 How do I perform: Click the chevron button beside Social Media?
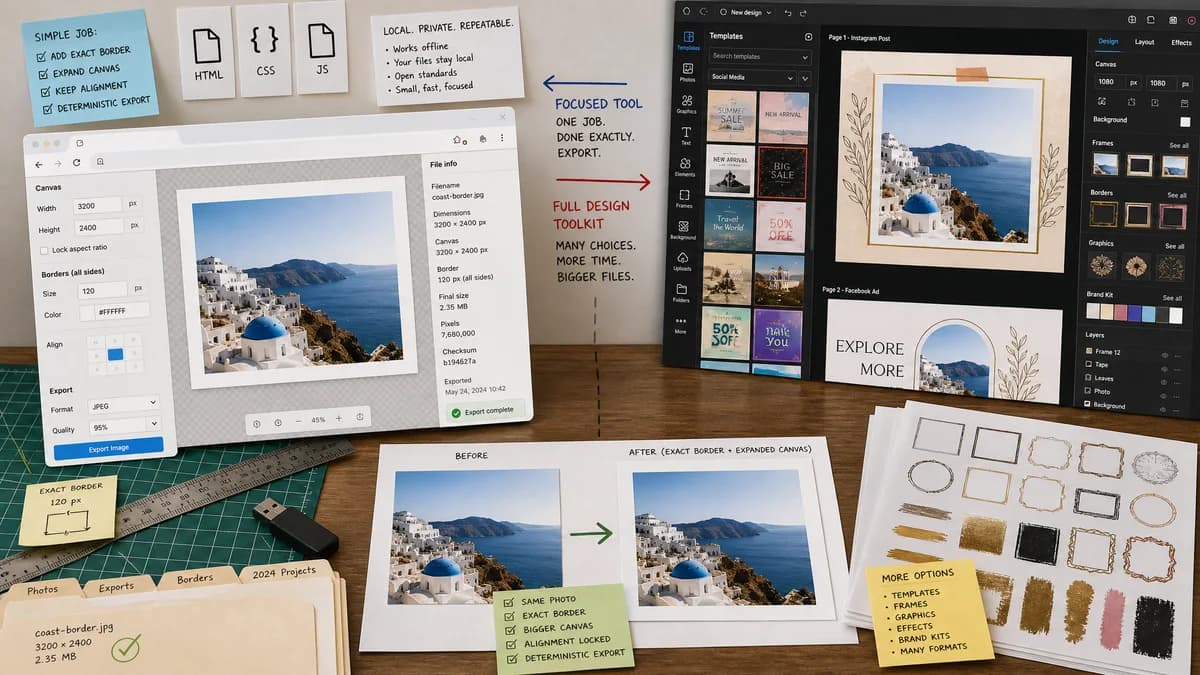pyautogui.click(x=805, y=77)
